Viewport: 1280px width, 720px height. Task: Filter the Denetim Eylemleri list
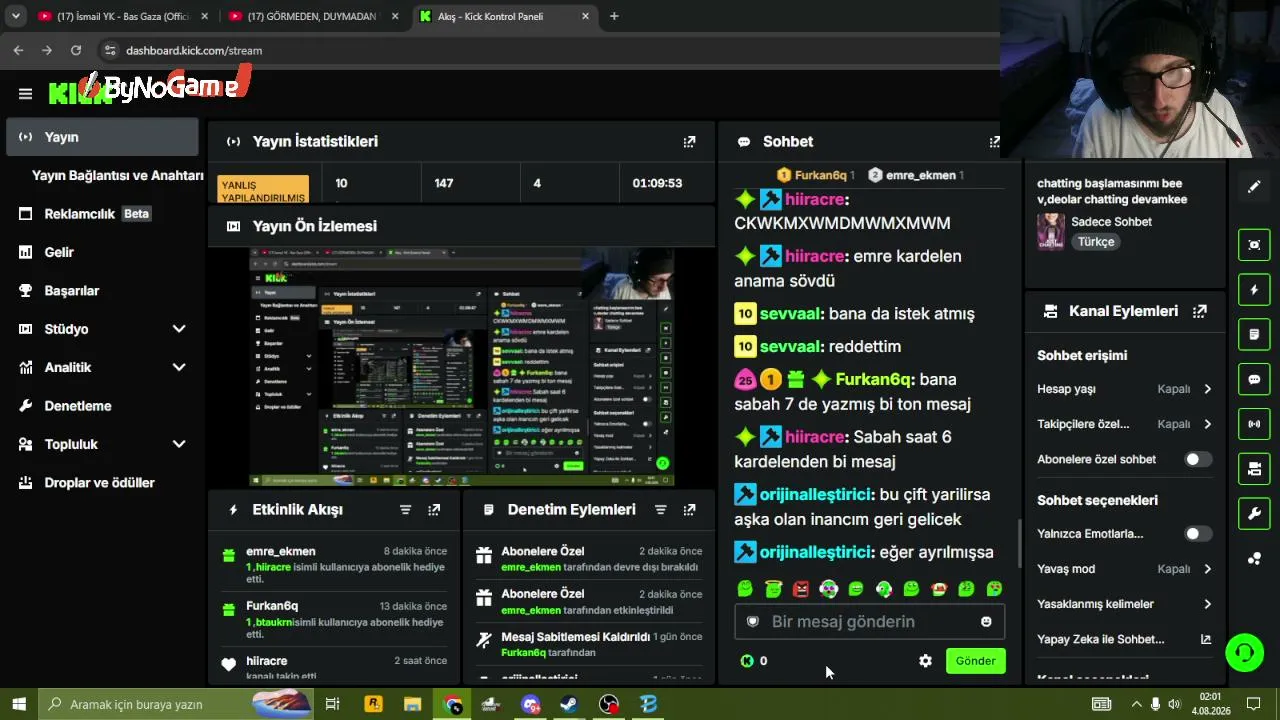click(660, 510)
